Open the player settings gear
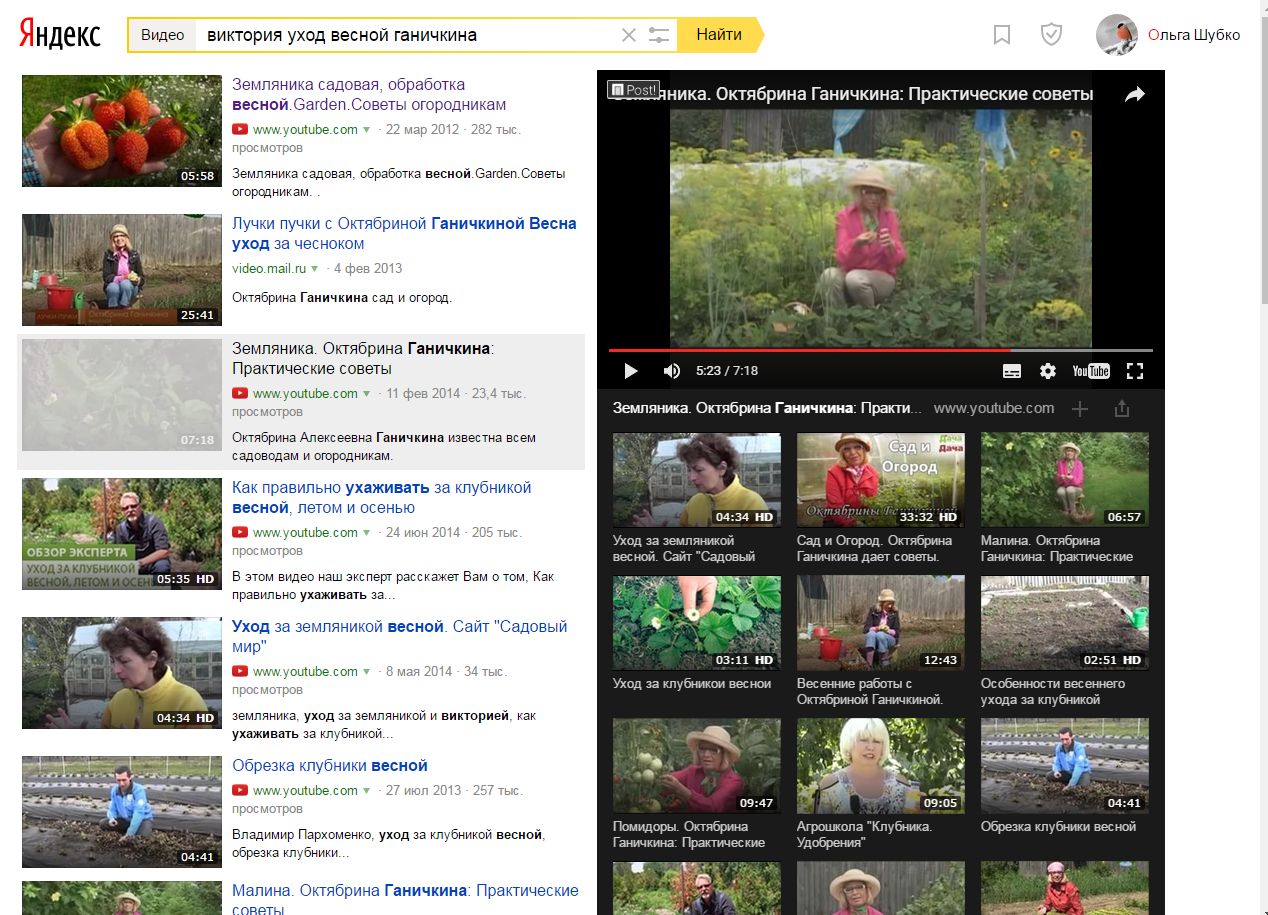The height and width of the screenshot is (915, 1268). coord(1048,371)
